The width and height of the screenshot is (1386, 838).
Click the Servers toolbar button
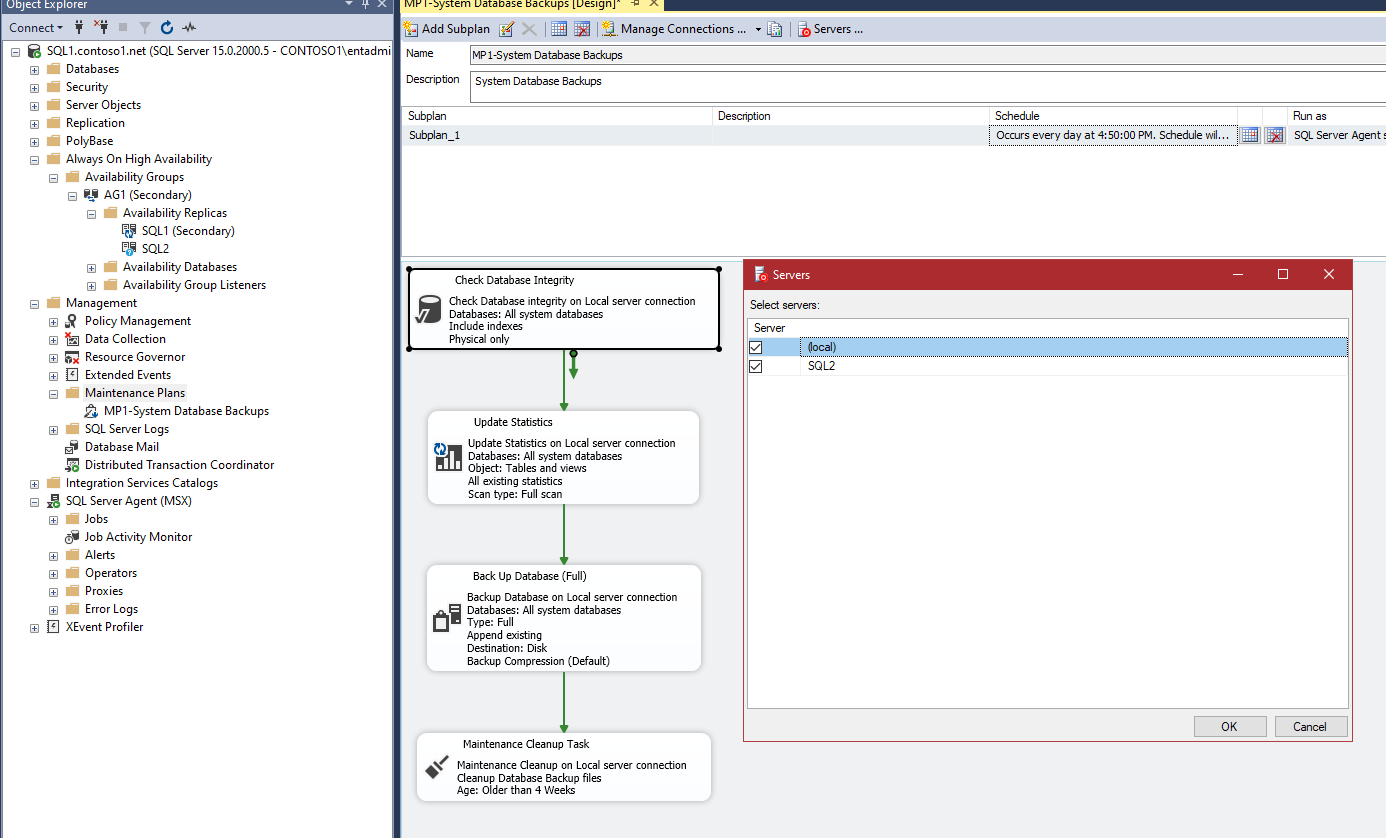click(830, 29)
